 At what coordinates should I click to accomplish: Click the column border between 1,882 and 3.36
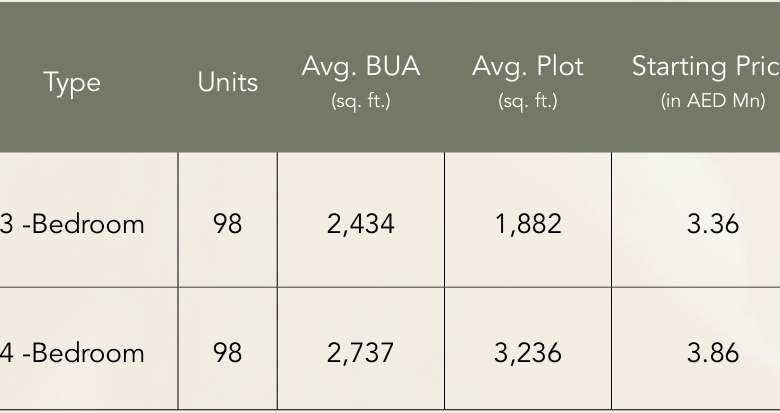pyautogui.click(x=611, y=224)
